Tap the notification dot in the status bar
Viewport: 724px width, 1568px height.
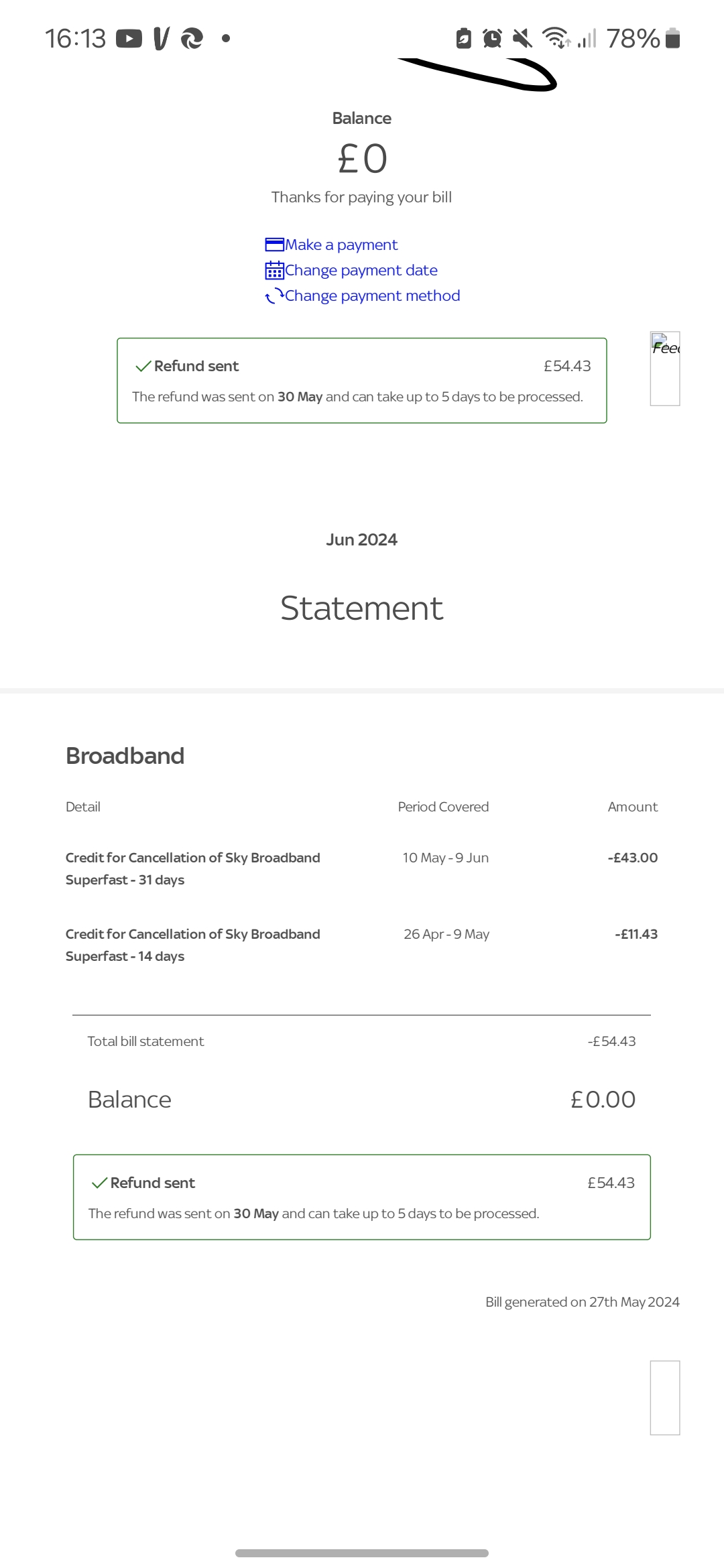(226, 39)
